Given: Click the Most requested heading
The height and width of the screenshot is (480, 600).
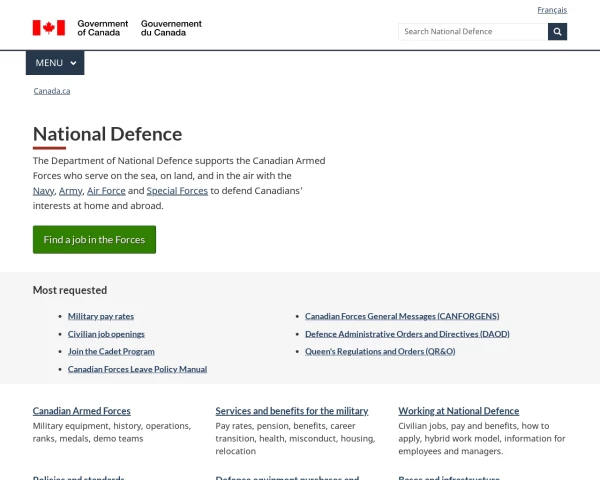Looking at the screenshot, I should point(70,290).
